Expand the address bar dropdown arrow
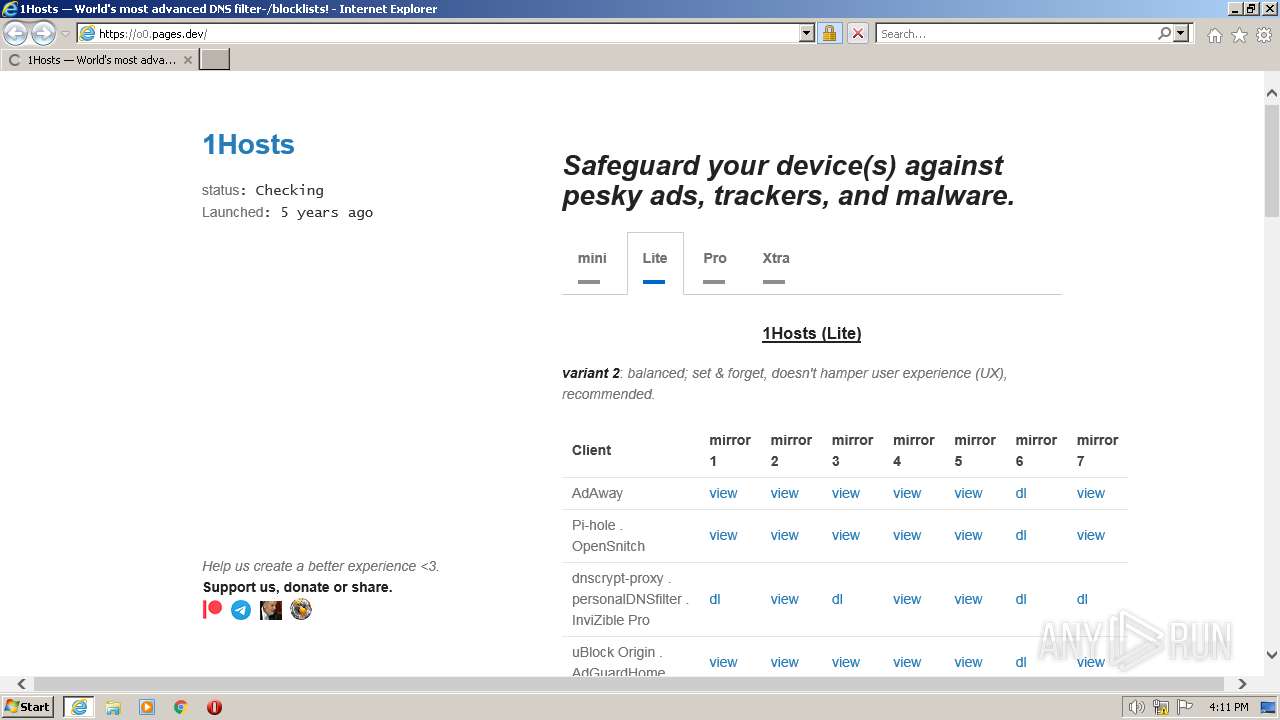This screenshot has height=720, width=1280. (807, 33)
